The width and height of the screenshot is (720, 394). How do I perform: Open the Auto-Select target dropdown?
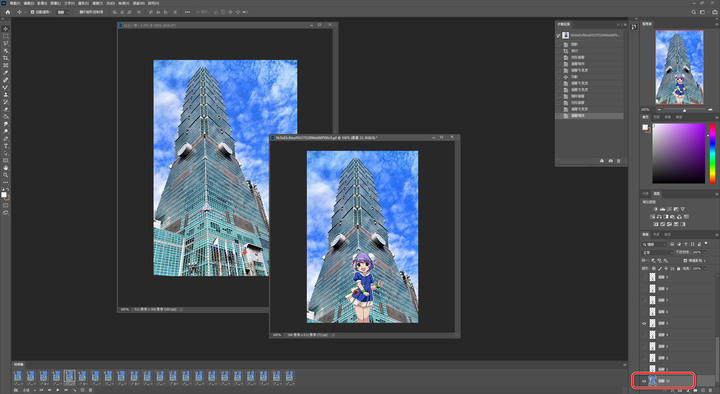[63, 12]
